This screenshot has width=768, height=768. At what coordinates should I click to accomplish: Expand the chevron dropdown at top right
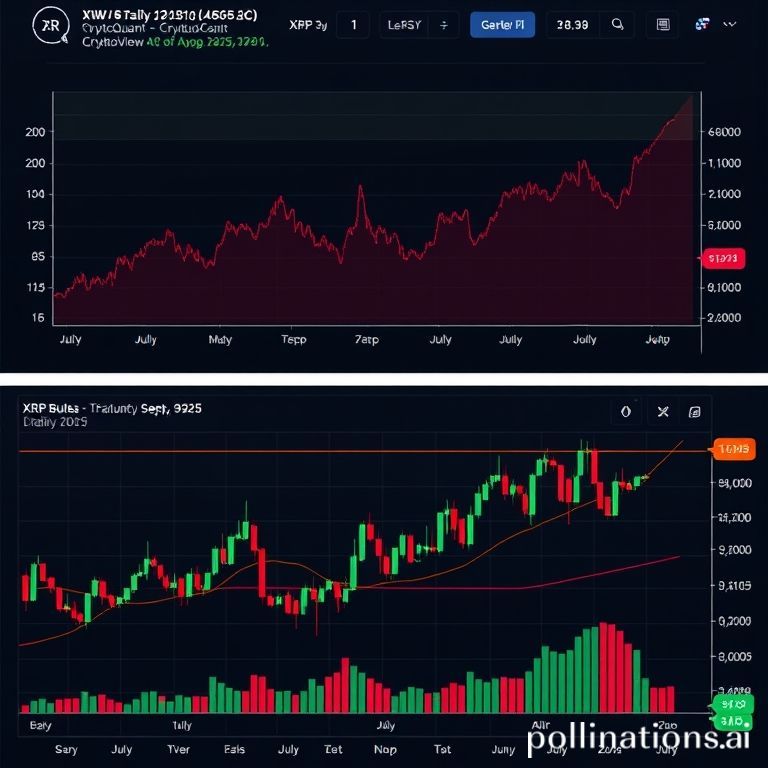pos(730,24)
